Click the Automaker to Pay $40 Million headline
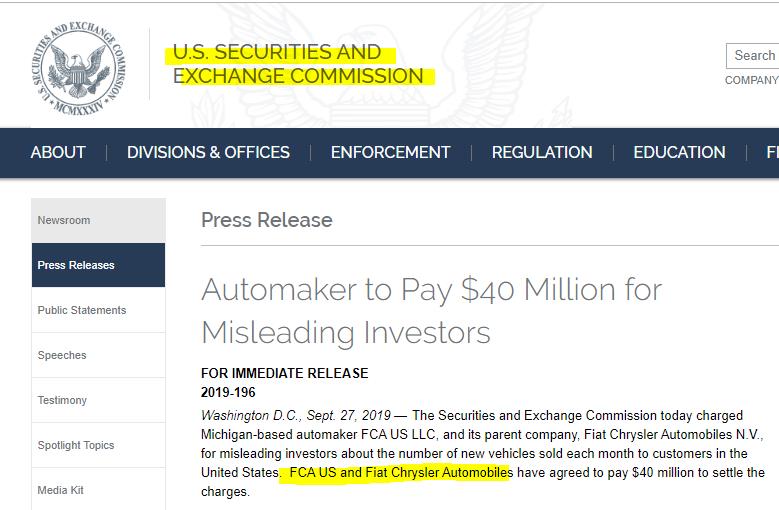 coord(431,311)
